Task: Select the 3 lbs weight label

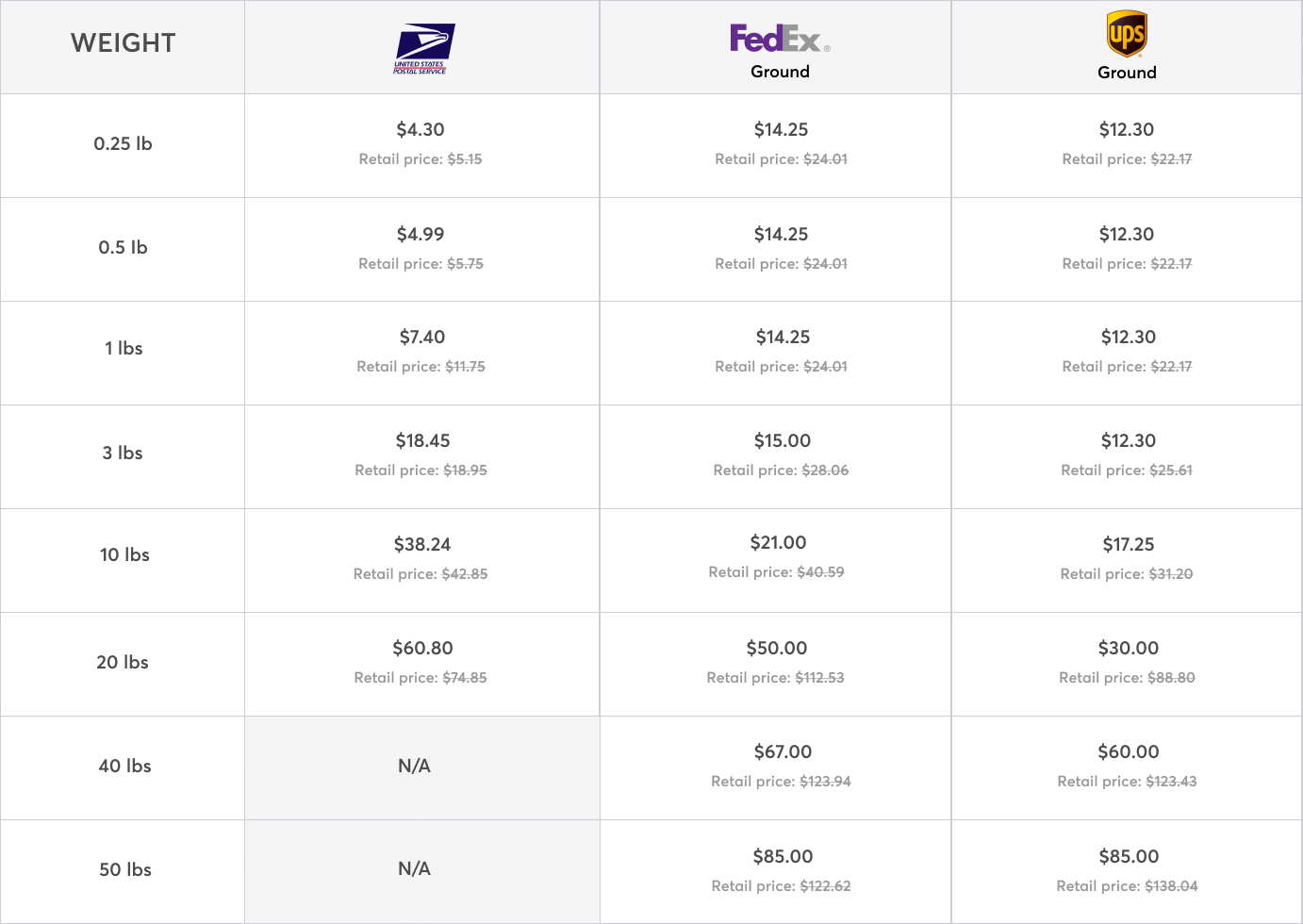Action: pos(123,453)
